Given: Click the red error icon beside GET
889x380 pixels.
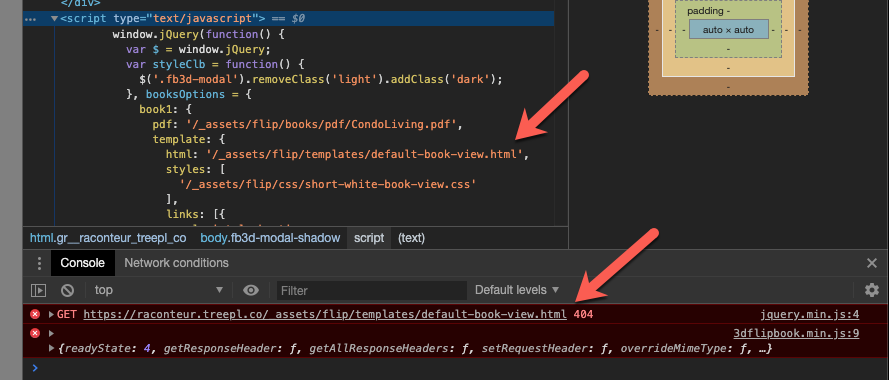Looking at the screenshot, I should (35, 314).
